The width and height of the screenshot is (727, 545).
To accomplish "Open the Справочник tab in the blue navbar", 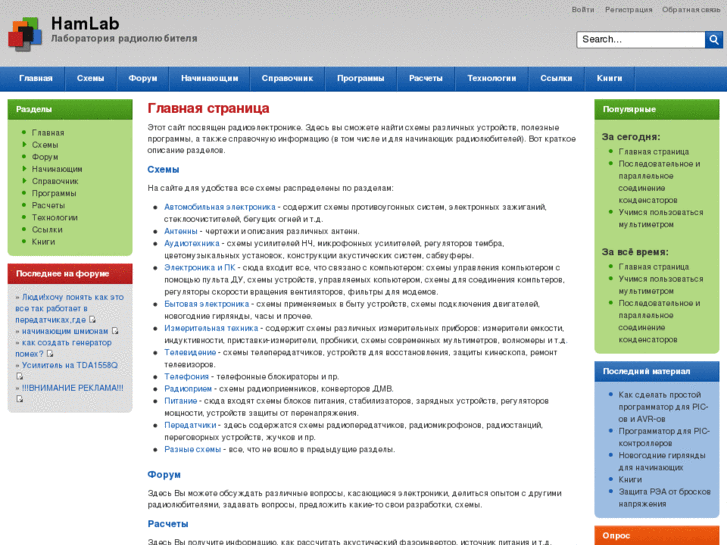I will coord(287,78).
